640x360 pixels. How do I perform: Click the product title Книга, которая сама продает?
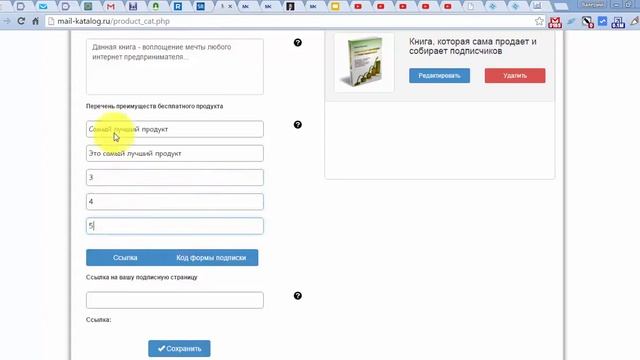tap(473, 46)
